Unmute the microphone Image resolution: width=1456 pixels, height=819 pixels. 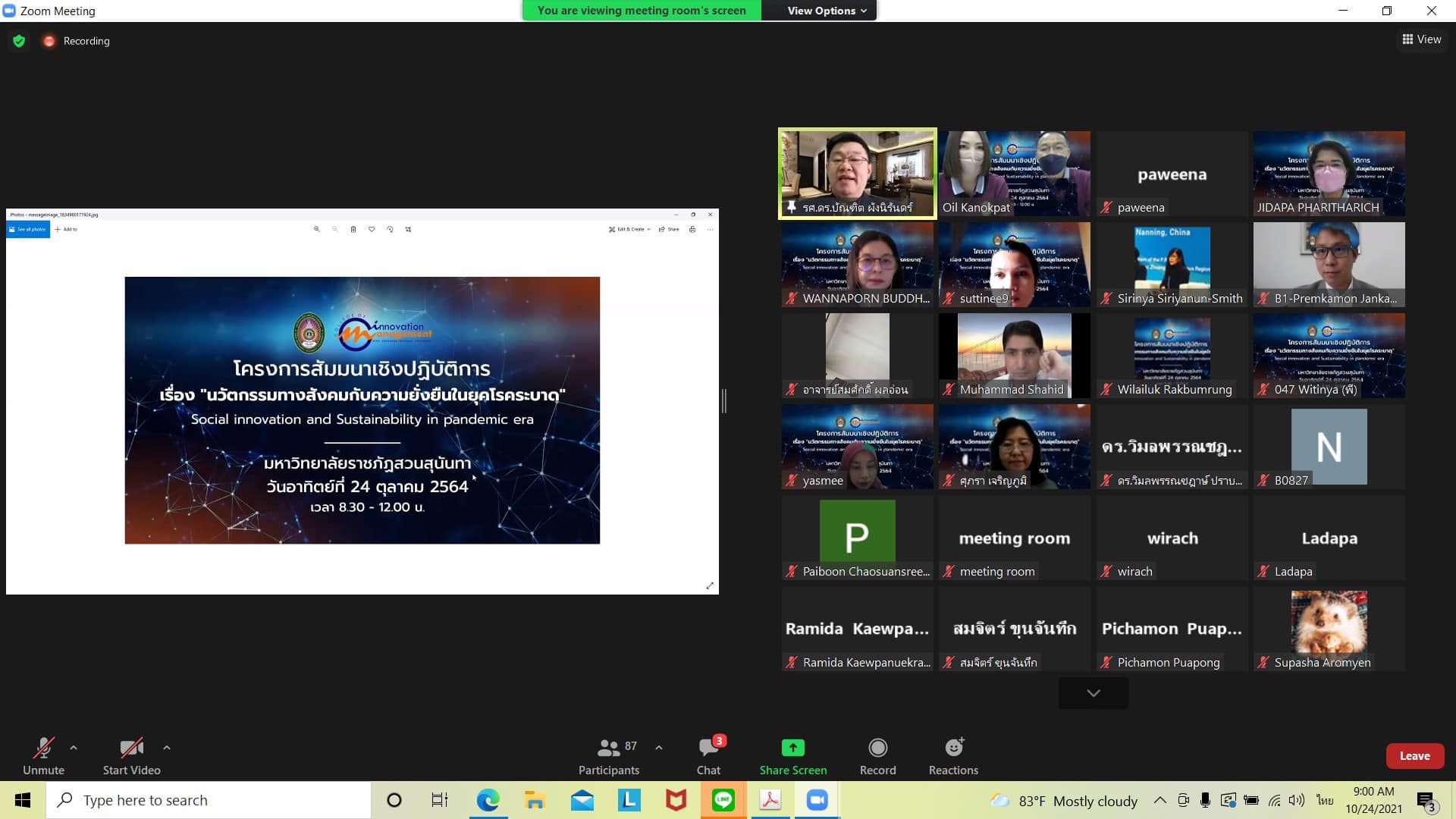point(43,748)
